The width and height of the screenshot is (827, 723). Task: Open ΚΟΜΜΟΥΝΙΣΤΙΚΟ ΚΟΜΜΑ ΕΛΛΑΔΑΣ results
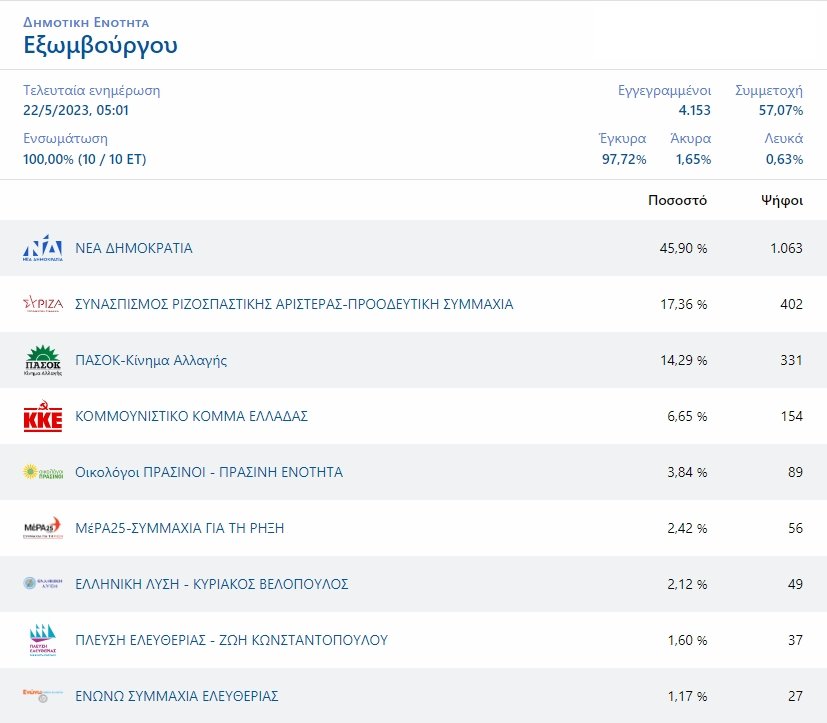coord(192,416)
